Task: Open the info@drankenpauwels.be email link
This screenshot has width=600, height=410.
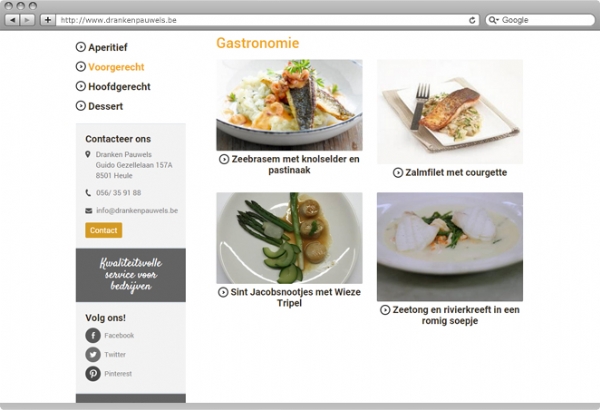Action: pyautogui.click(x=137, y=211)
